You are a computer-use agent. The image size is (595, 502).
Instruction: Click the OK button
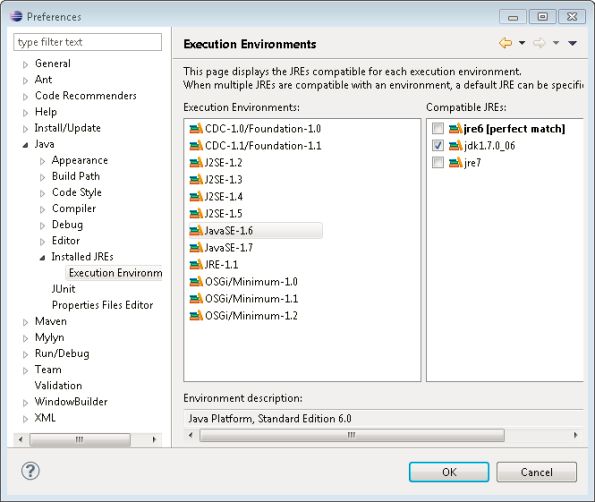coord(449,472)
